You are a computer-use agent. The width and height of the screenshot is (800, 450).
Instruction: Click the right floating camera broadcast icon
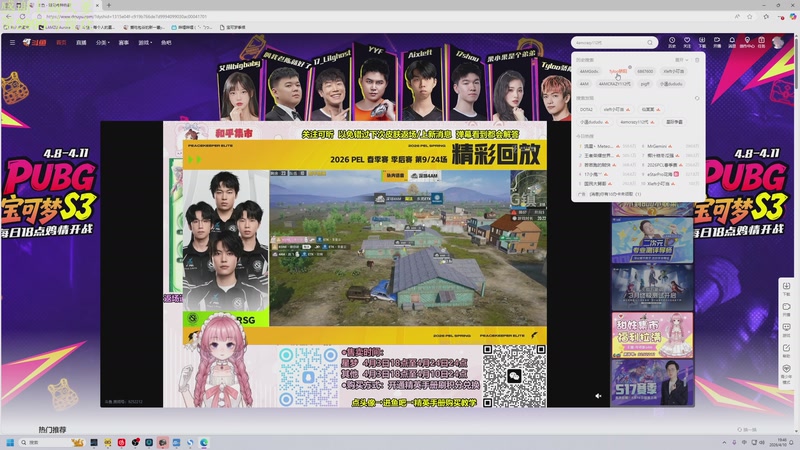pyautogui.click(x=786, y=309)
